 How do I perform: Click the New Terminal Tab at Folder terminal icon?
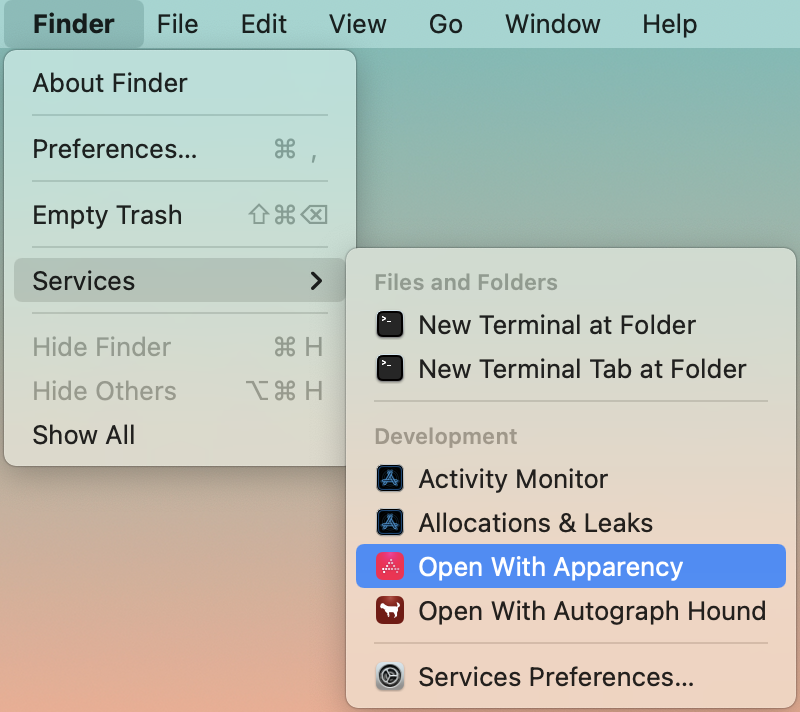pos(389,368)
